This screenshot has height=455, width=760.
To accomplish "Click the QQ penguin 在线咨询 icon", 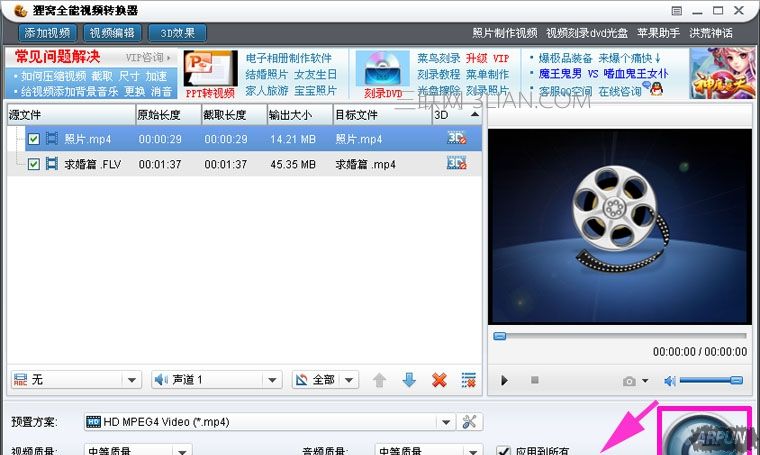I will coord(656,89).
